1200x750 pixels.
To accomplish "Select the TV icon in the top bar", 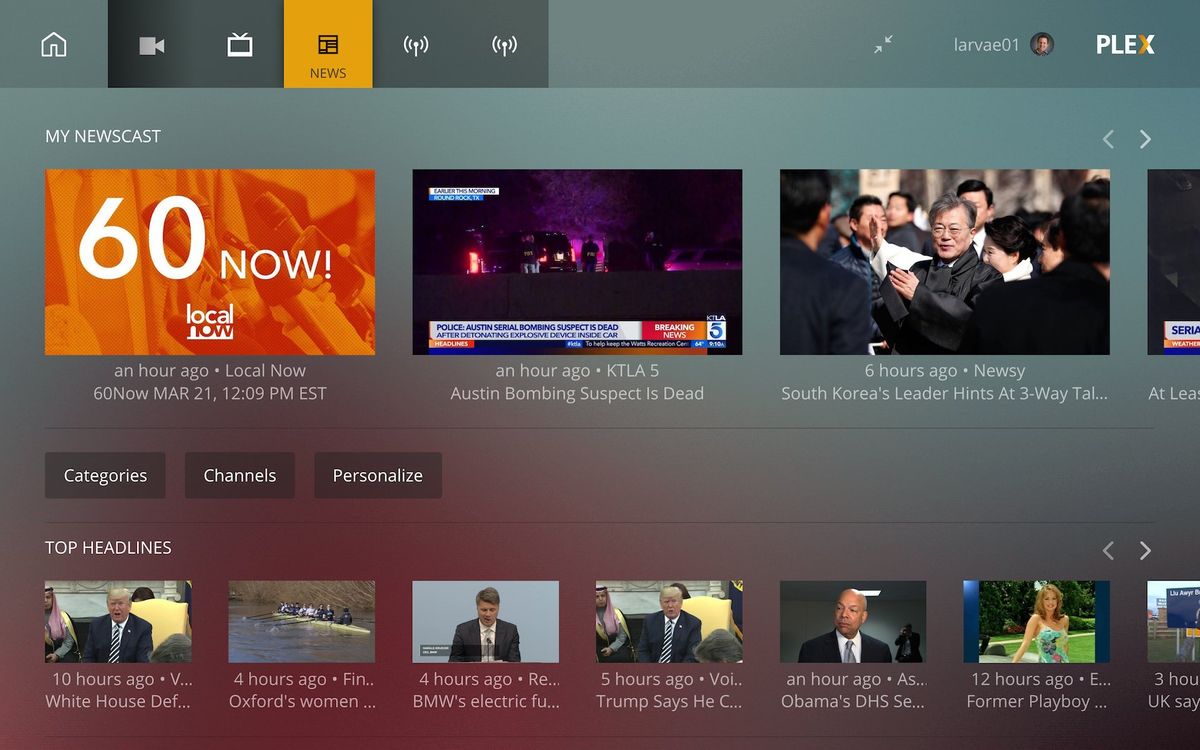I will point(240,44).
